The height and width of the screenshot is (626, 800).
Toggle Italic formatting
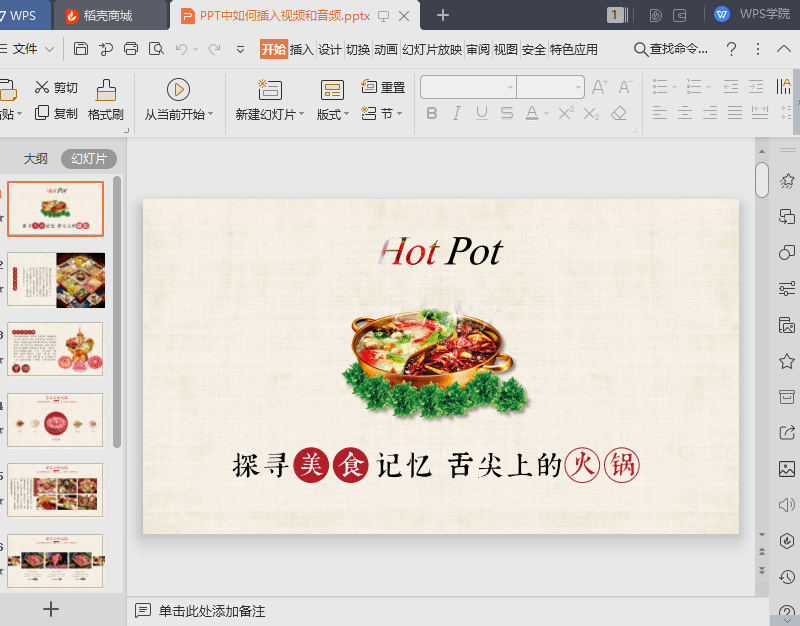point(457,113)
